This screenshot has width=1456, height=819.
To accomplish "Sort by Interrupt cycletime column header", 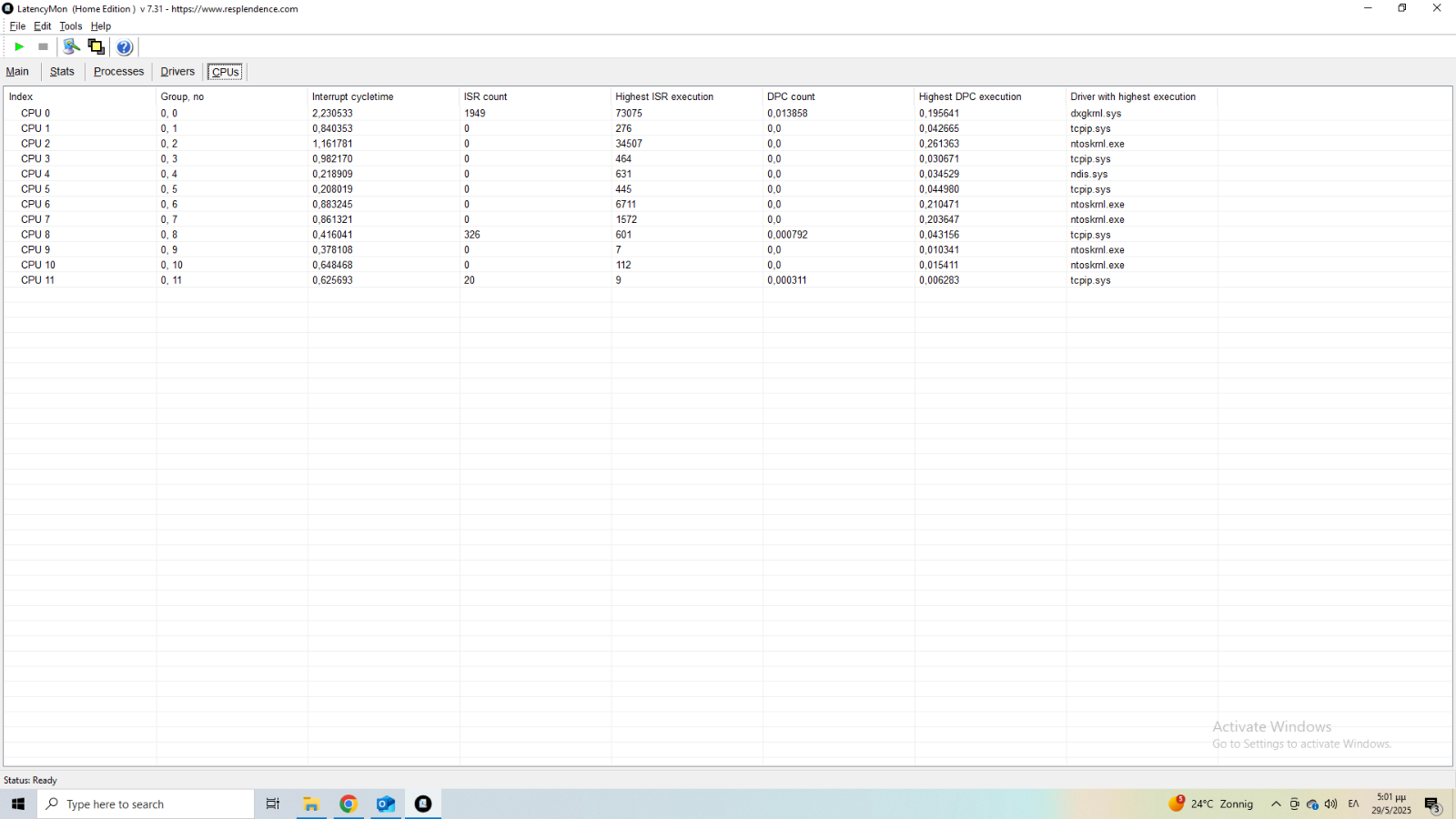I will 384,96.
